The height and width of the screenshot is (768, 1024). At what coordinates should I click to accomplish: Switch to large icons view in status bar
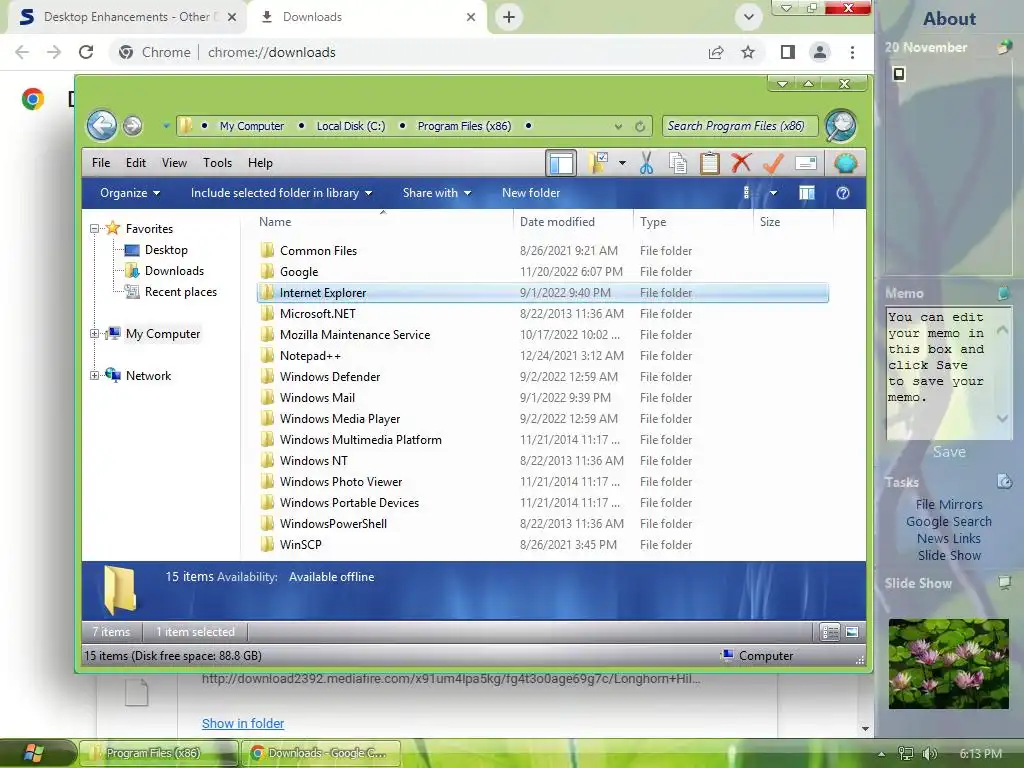[852, 632]
